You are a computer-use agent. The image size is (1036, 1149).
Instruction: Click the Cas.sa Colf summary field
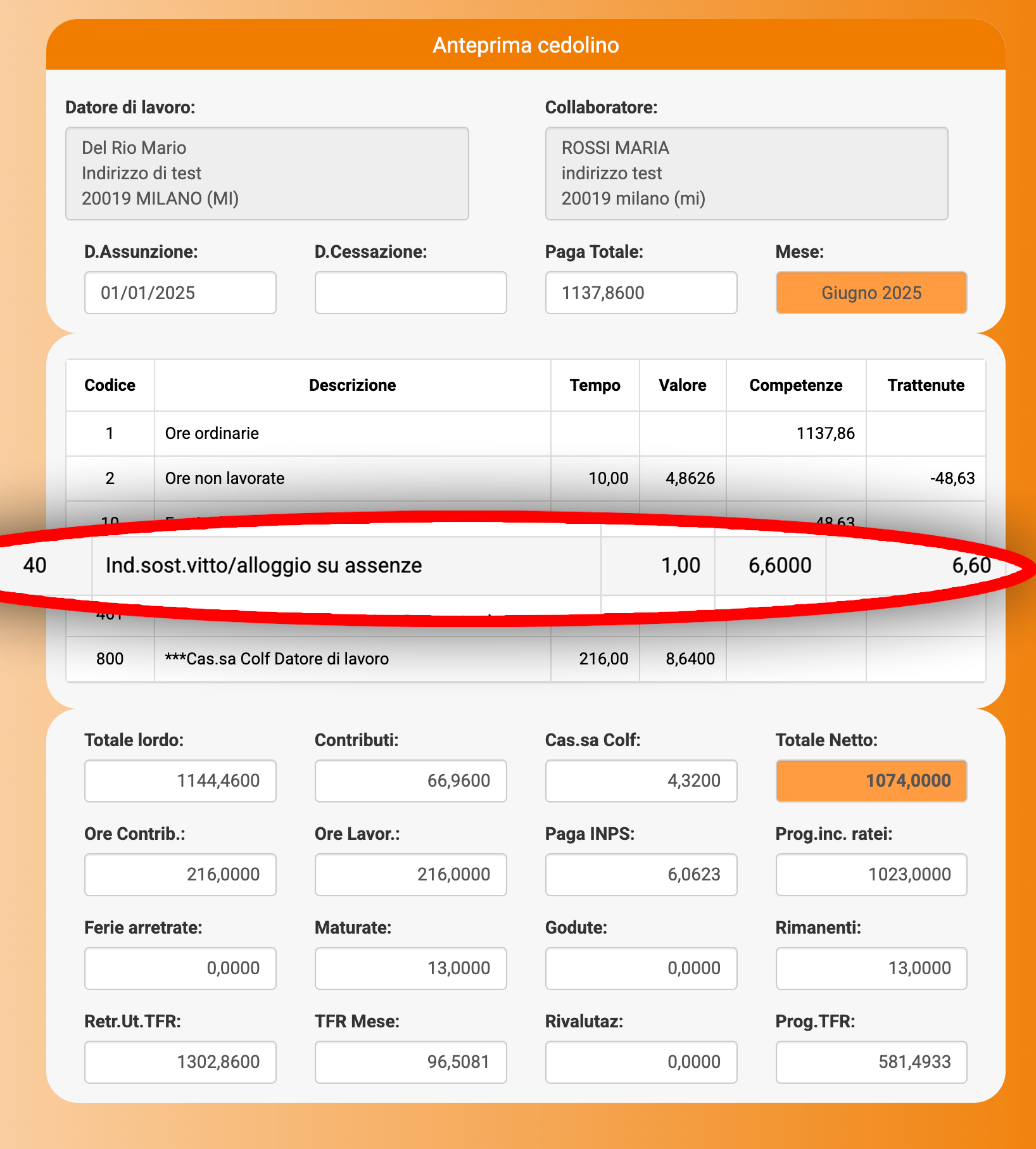coord(641,780)
